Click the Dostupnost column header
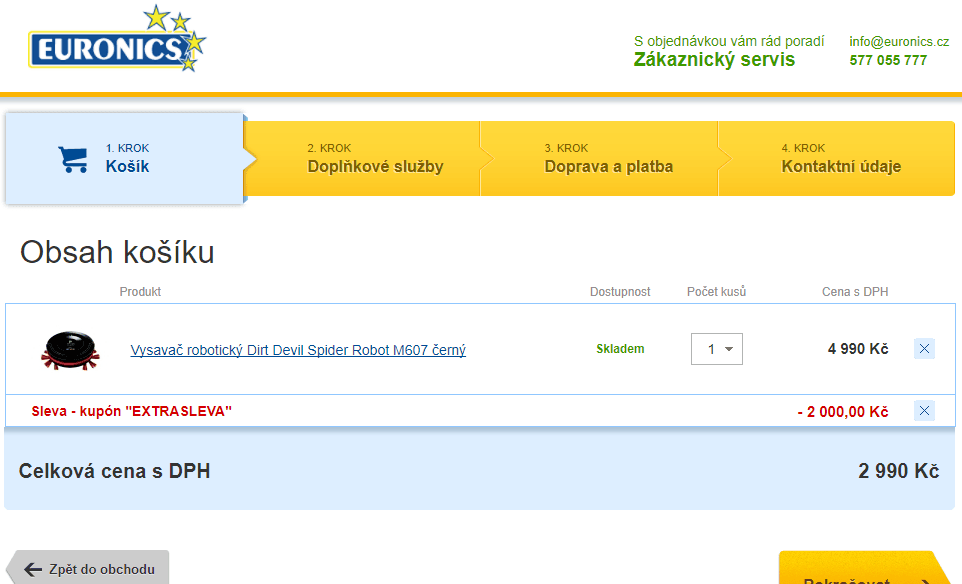Screen dimensions: 962x584 (620, 292)
